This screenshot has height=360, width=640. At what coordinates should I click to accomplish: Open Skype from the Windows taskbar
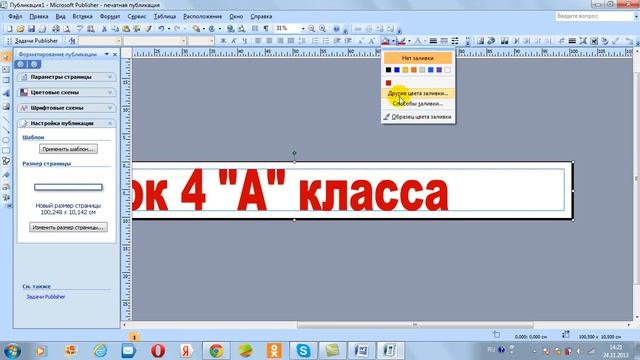[x=303, y=351]
